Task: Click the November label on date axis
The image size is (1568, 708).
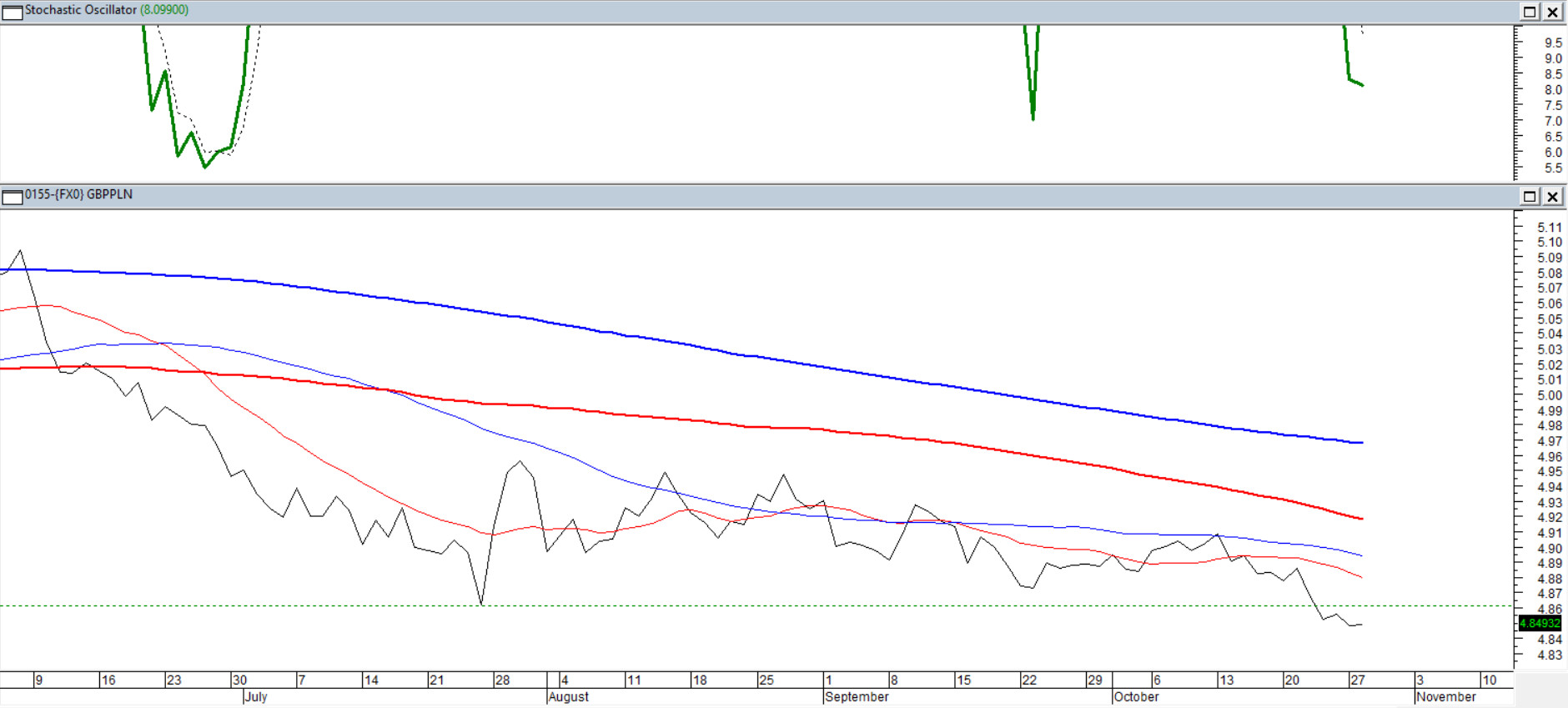Action: click(x=1445, y=697)
